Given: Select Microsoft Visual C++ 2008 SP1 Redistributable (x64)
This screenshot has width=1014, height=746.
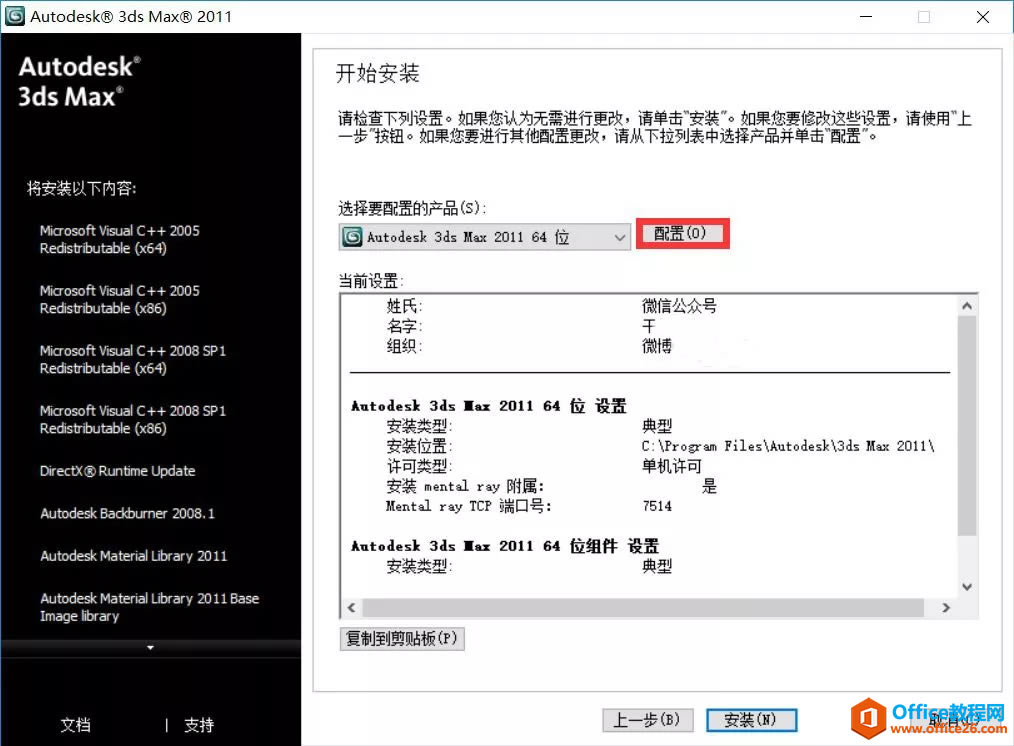Looking at the screenshot, I should pyautogui.click(x=133, y=359).
